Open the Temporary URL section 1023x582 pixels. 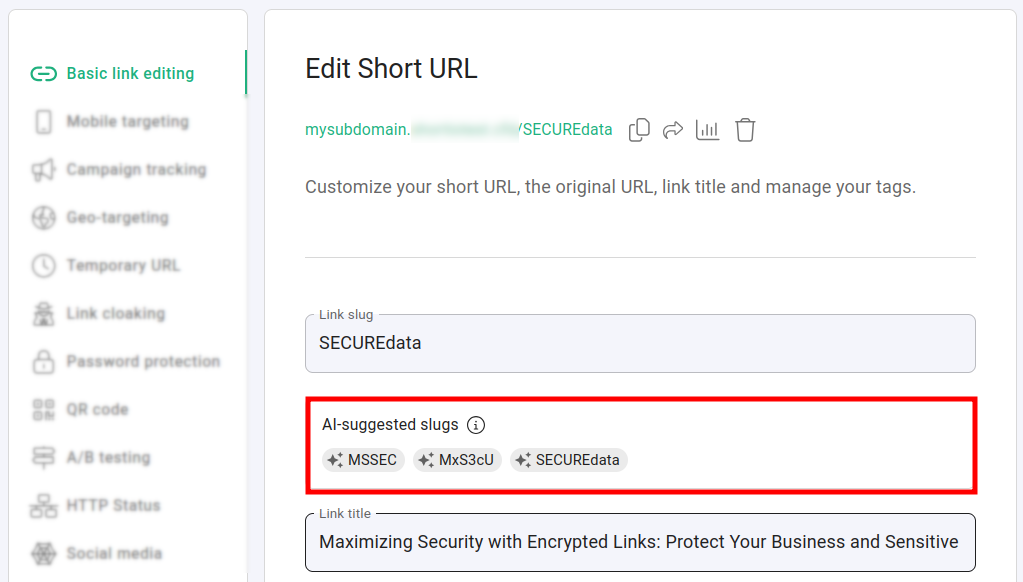[x=123, y=266]
